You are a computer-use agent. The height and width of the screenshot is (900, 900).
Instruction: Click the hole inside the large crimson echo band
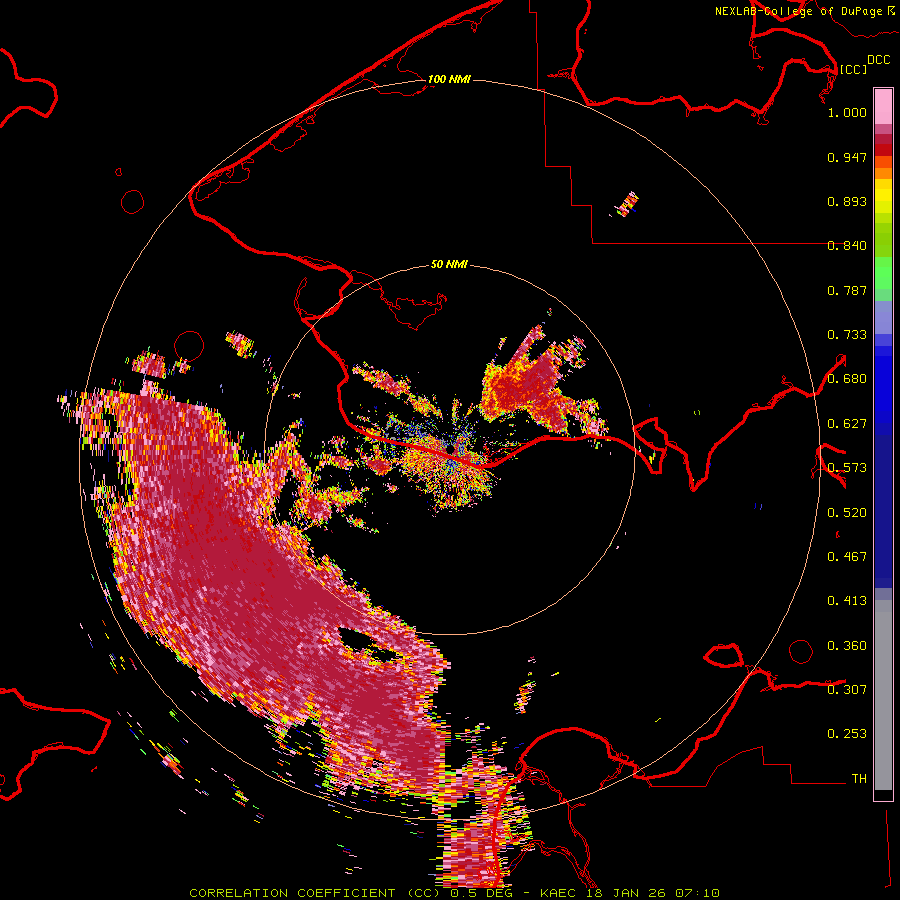(356, 640)
